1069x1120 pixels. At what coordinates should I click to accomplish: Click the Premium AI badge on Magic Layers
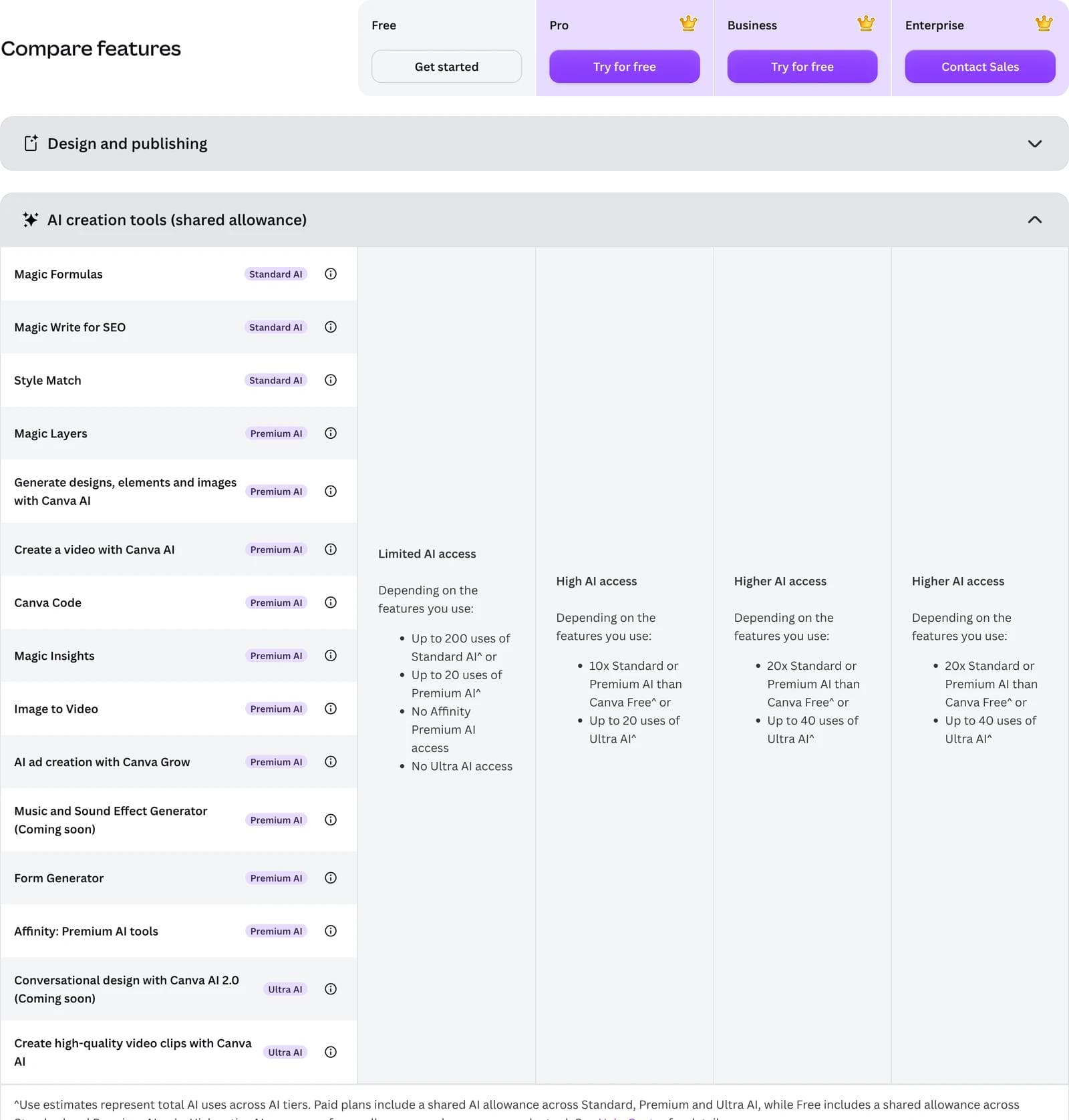(276, 433)
